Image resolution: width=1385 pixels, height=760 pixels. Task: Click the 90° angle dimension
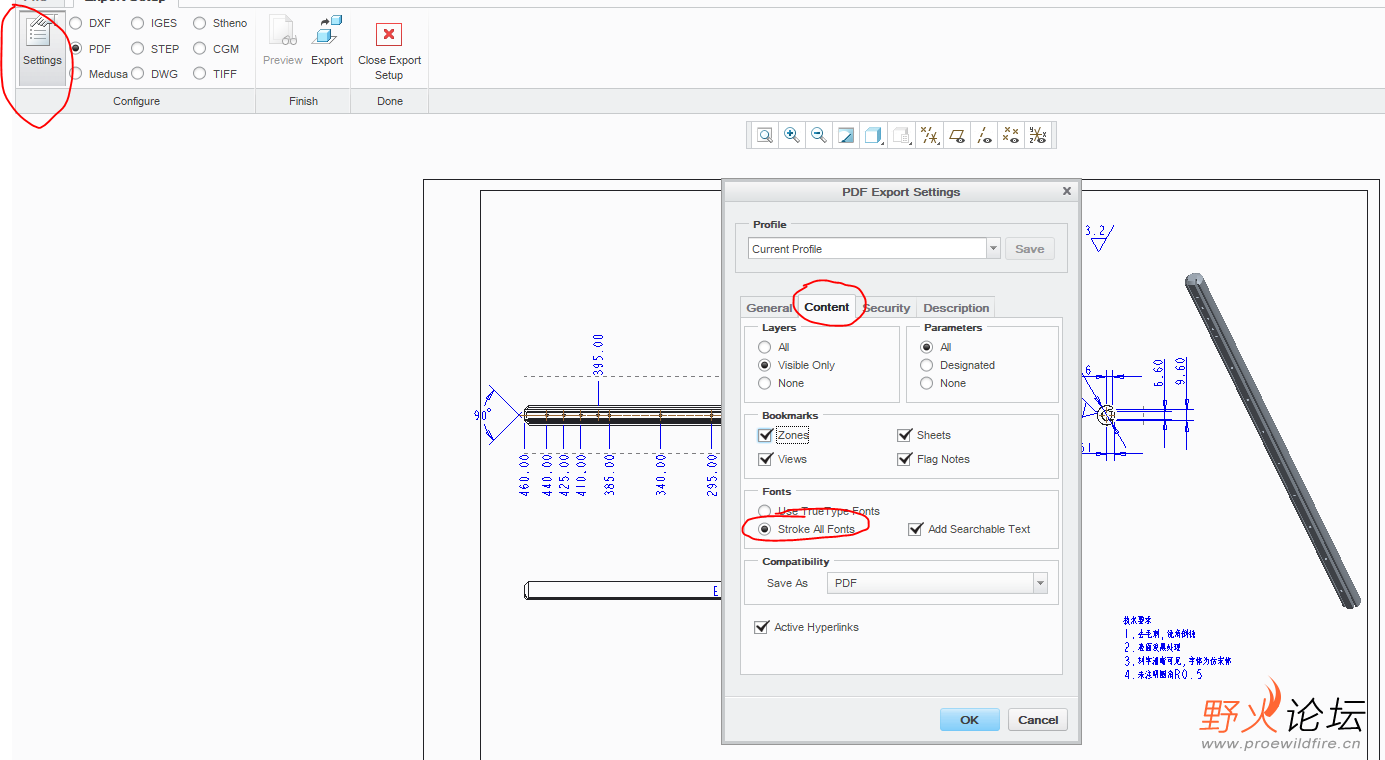tap(482, 414)
